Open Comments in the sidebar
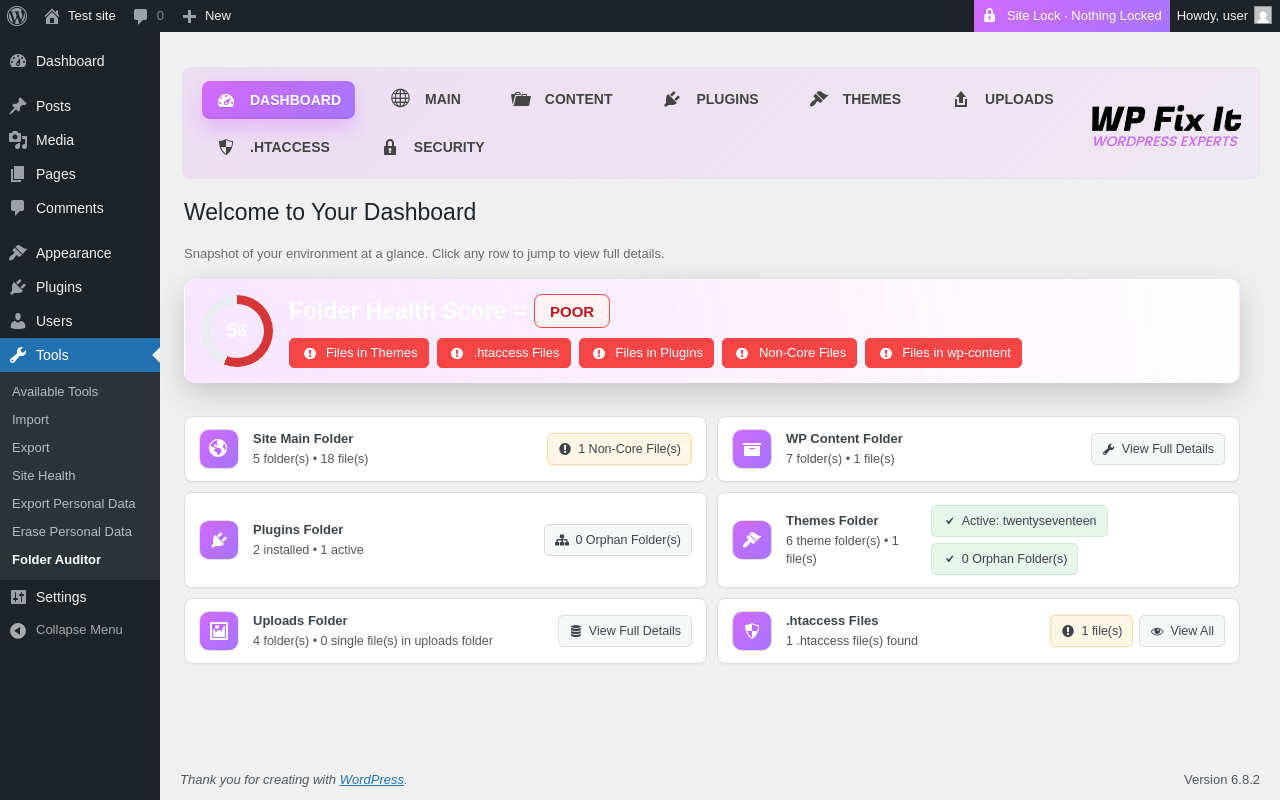This screenshot has width=1280, height=800. click(x=80, y=208)
